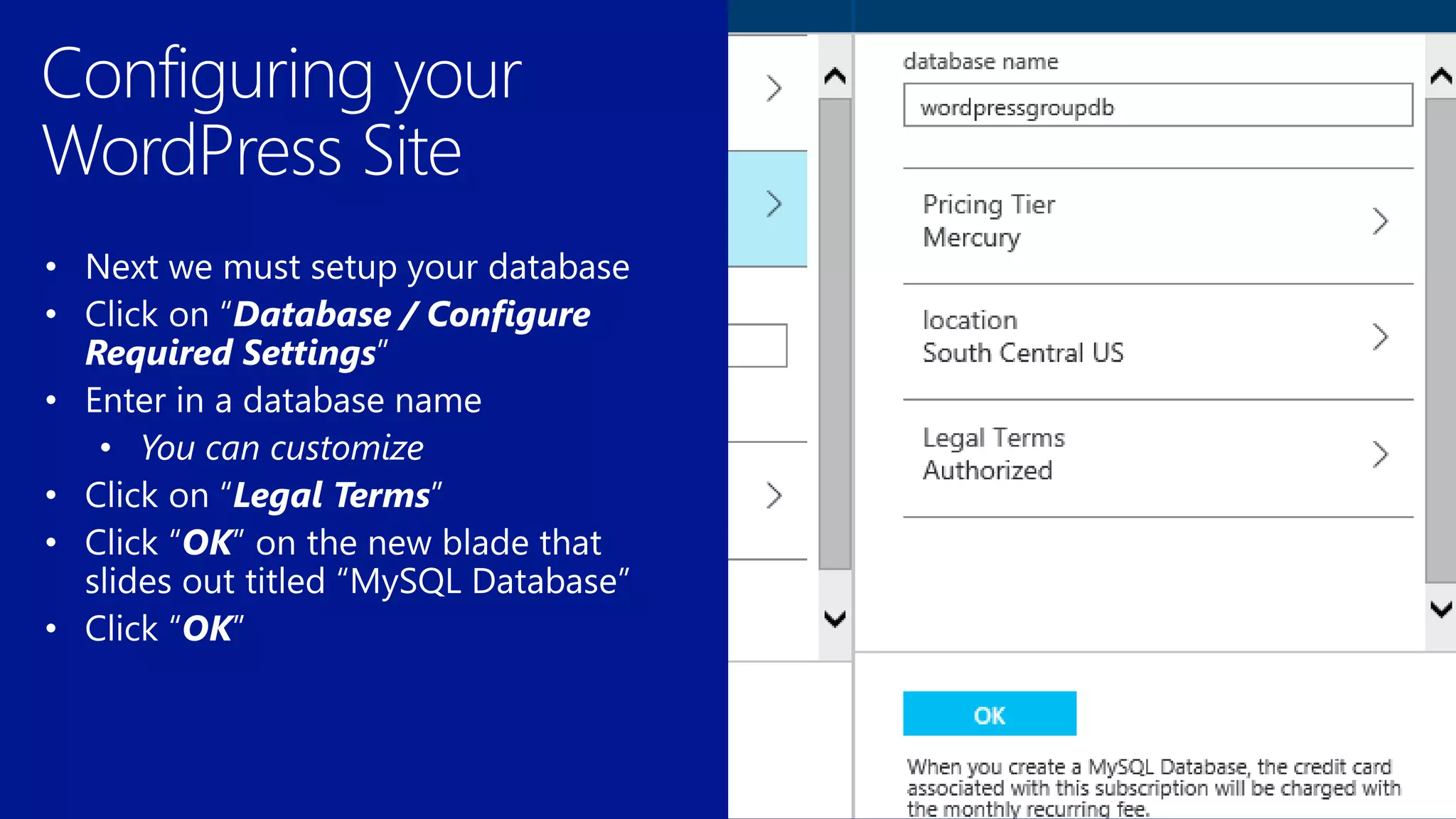This screenshot has width=1456, height=819.
Task: Click the right blade scrollbar thumb
Action: 1441,341
